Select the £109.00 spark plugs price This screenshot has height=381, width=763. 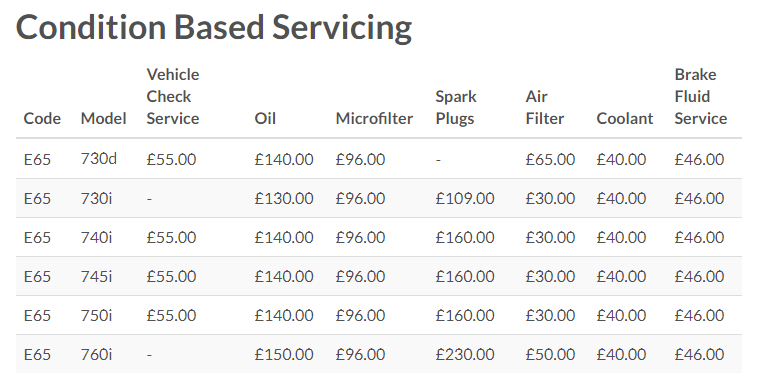tap(465, 198)
